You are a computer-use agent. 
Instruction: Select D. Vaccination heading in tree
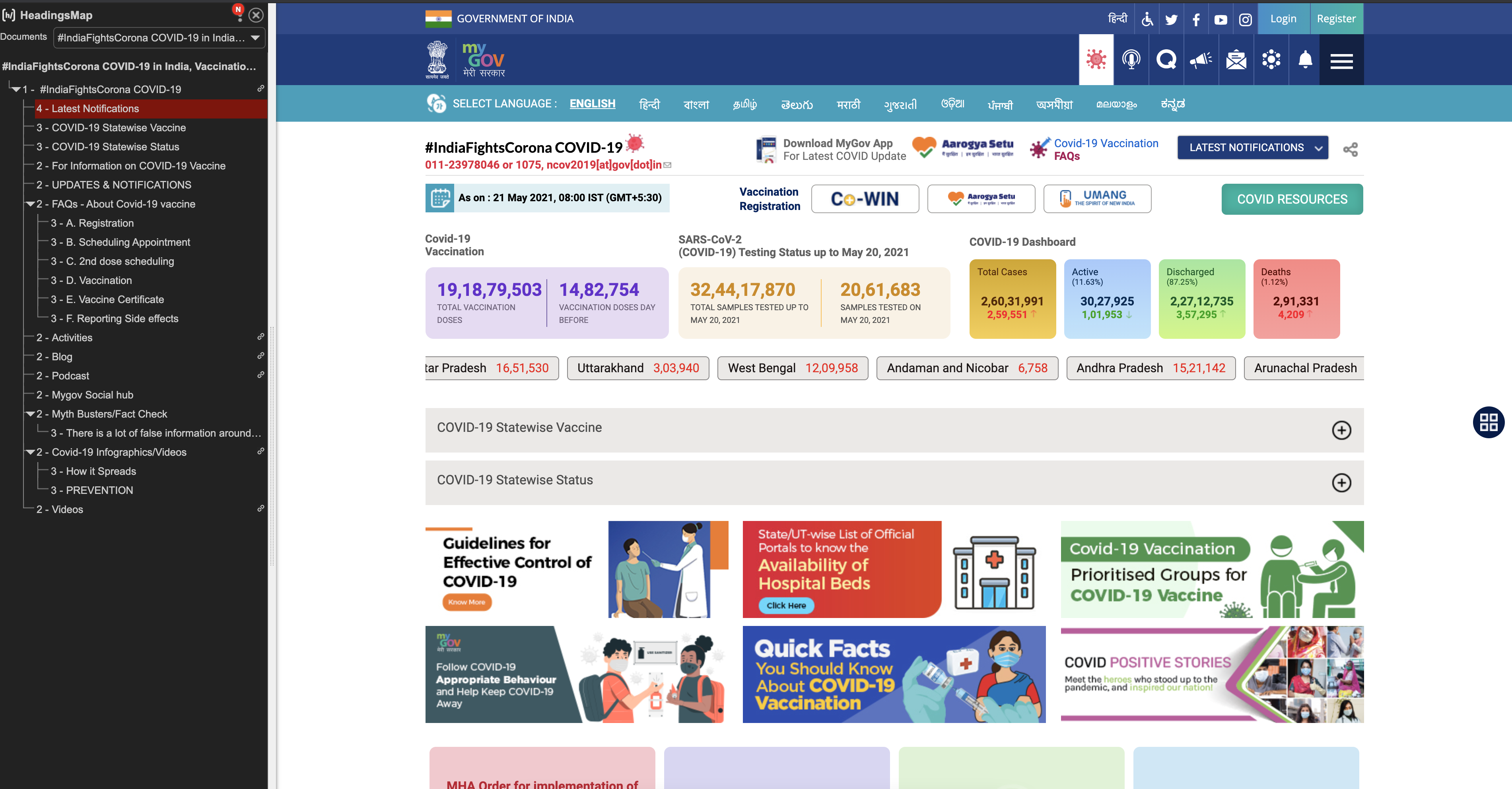pos(91,281)
